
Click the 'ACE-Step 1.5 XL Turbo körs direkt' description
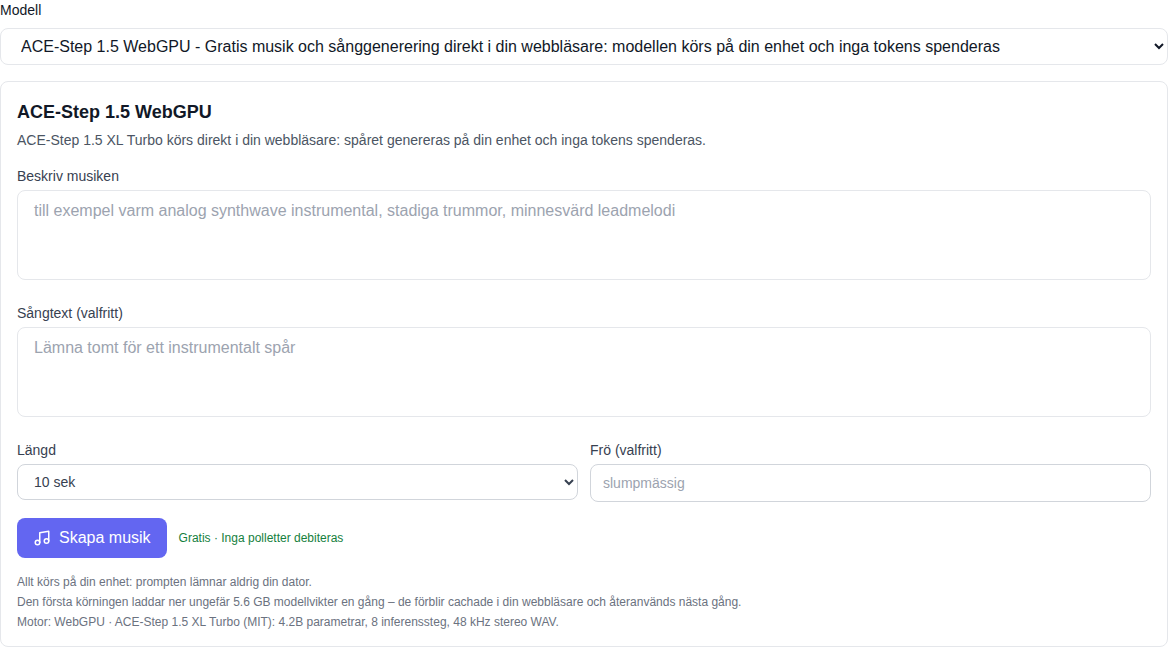[x=361, y=140]
